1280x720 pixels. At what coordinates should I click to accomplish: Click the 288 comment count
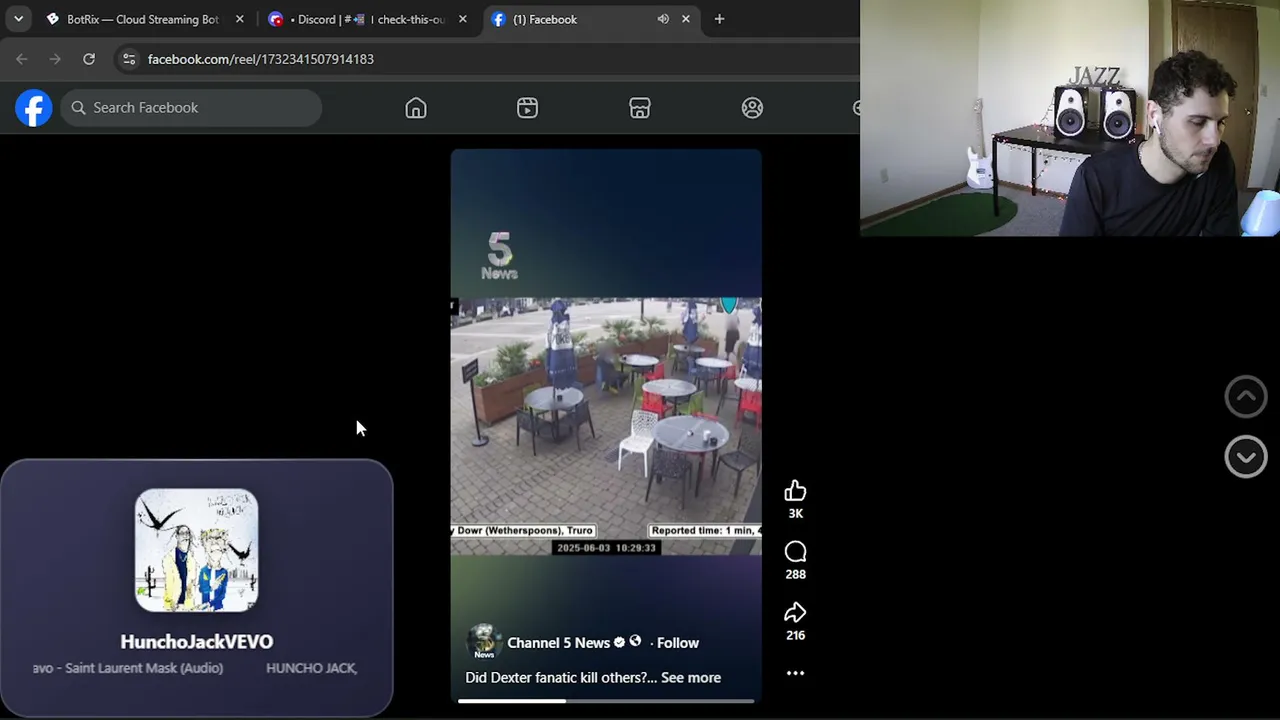(x=795, y=574)
